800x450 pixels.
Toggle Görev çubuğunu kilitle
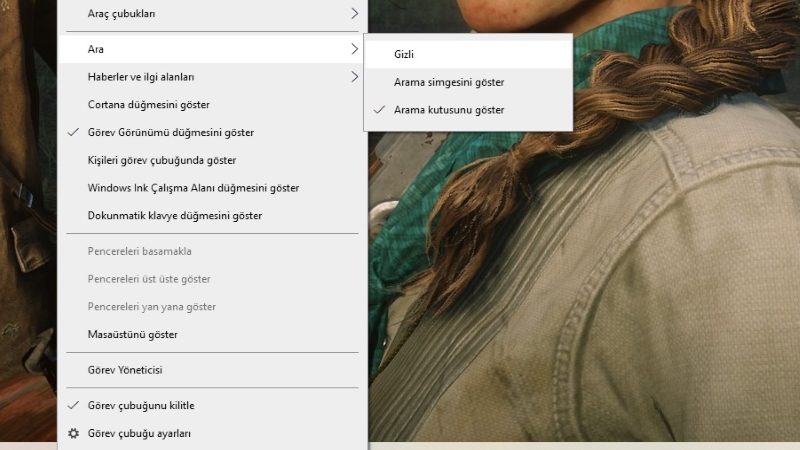point(212,406)
